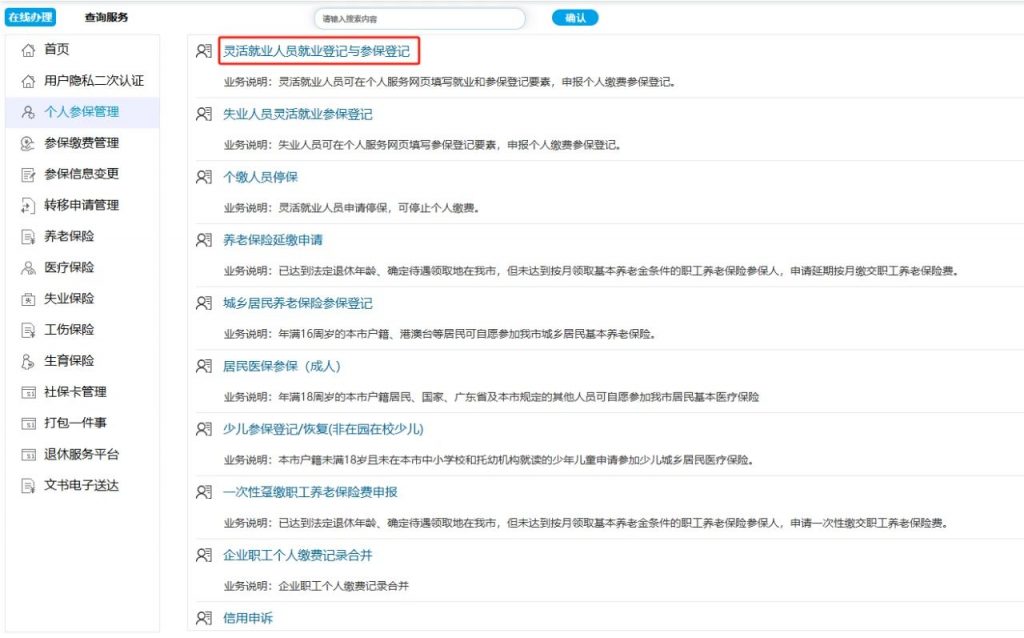Click the 文书电子送达 document icon
This screenshot has height=638, width=1024.
click(28, 486)
